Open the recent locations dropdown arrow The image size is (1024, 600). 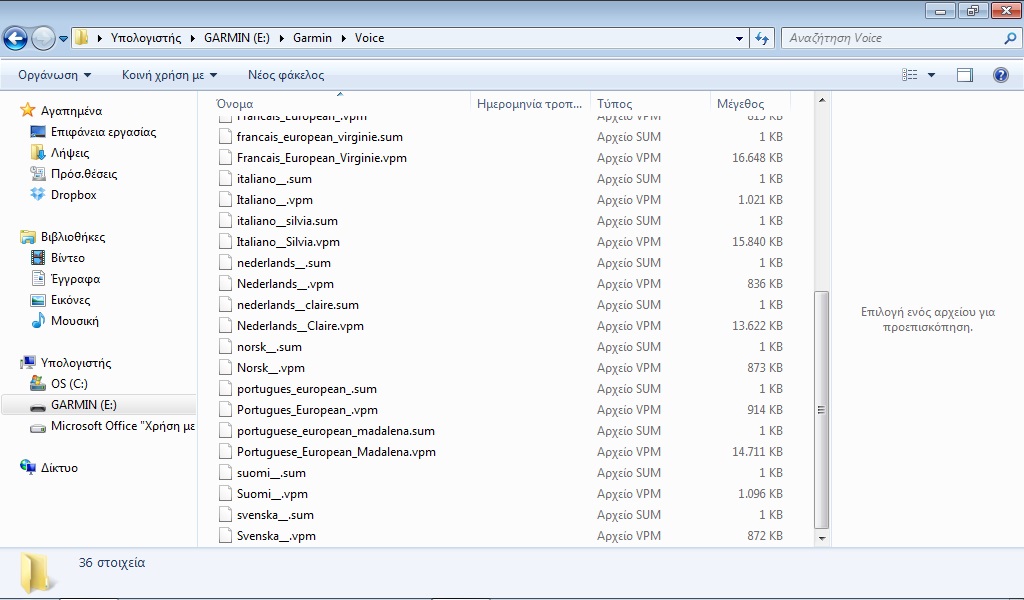pyautogui.click(x=63, y=39)
